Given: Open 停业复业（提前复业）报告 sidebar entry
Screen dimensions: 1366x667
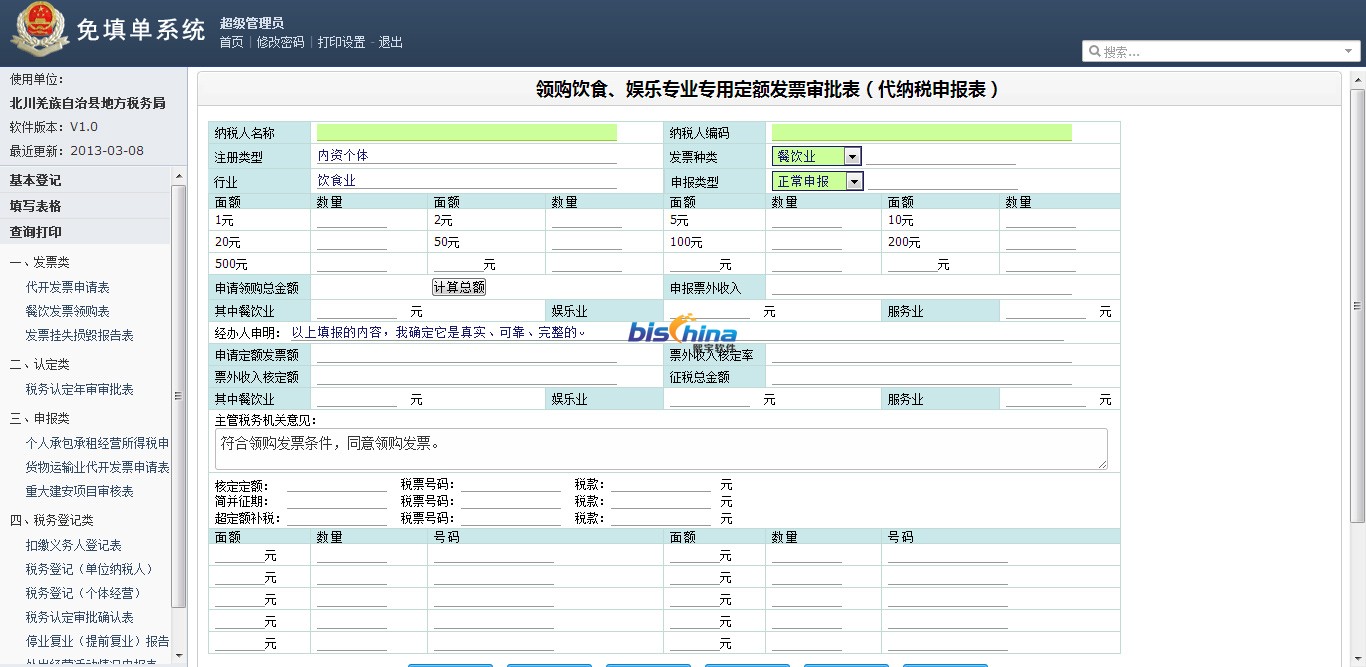Looking at the screenshot, I should point(97,641).
